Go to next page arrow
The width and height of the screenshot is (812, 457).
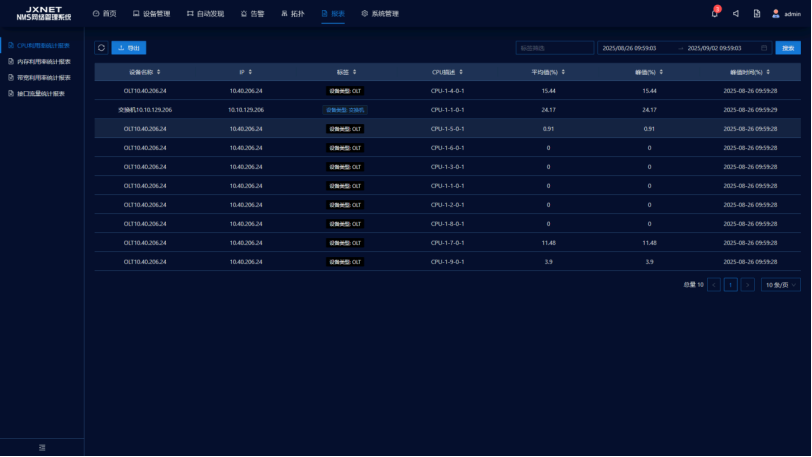point(747,285)
